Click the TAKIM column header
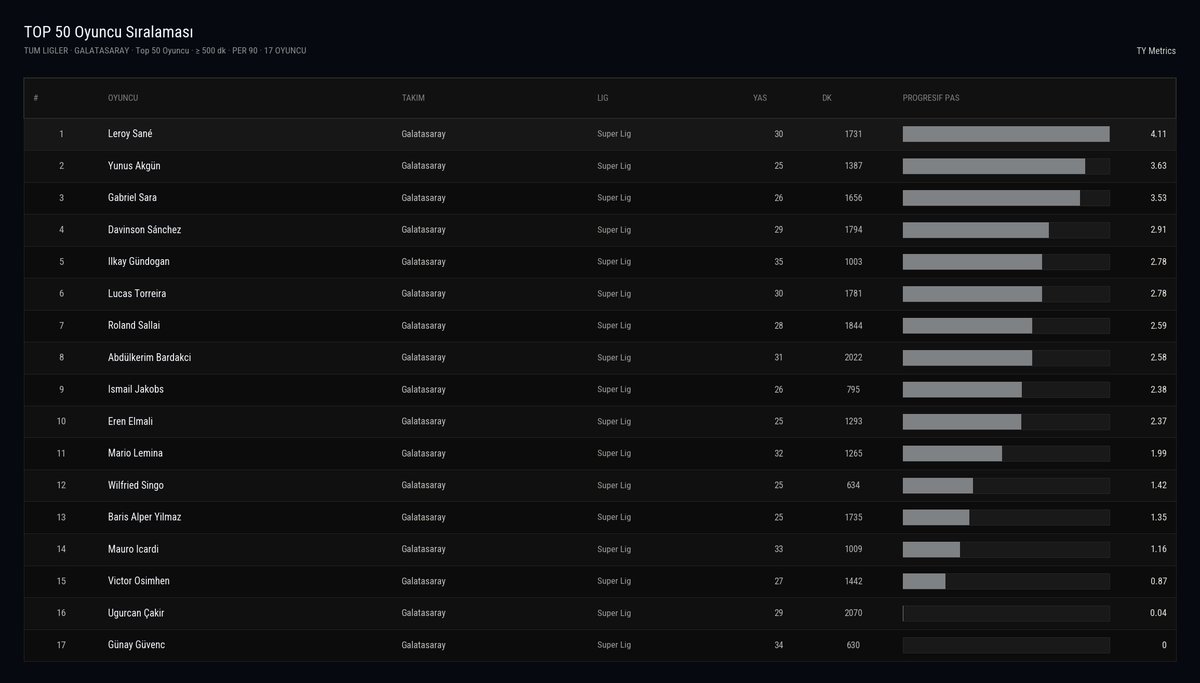This screenshot has width=1200, height=683. click(413, 98)
